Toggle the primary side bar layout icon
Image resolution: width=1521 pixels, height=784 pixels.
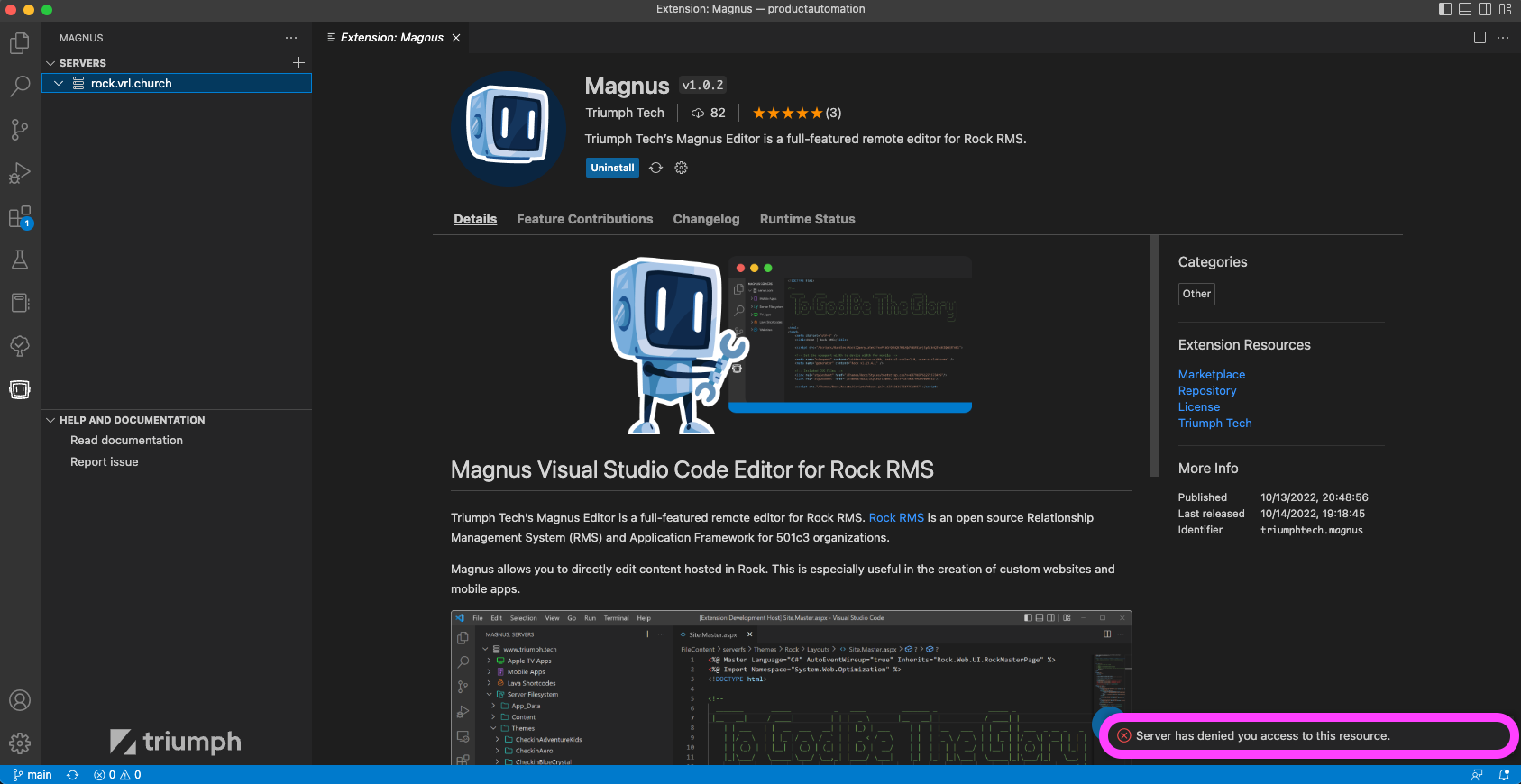click(1445, 9)
